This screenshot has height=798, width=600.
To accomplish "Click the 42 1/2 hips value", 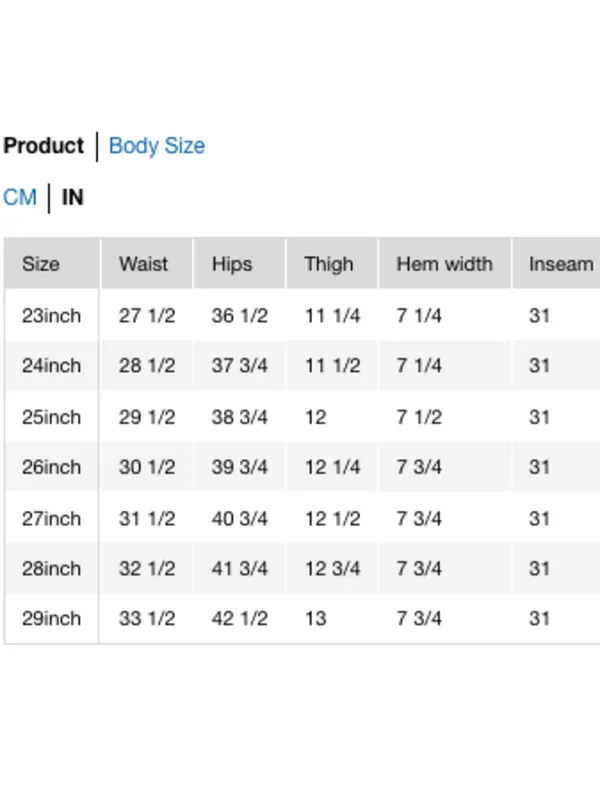I will click(x=240, y=618).
